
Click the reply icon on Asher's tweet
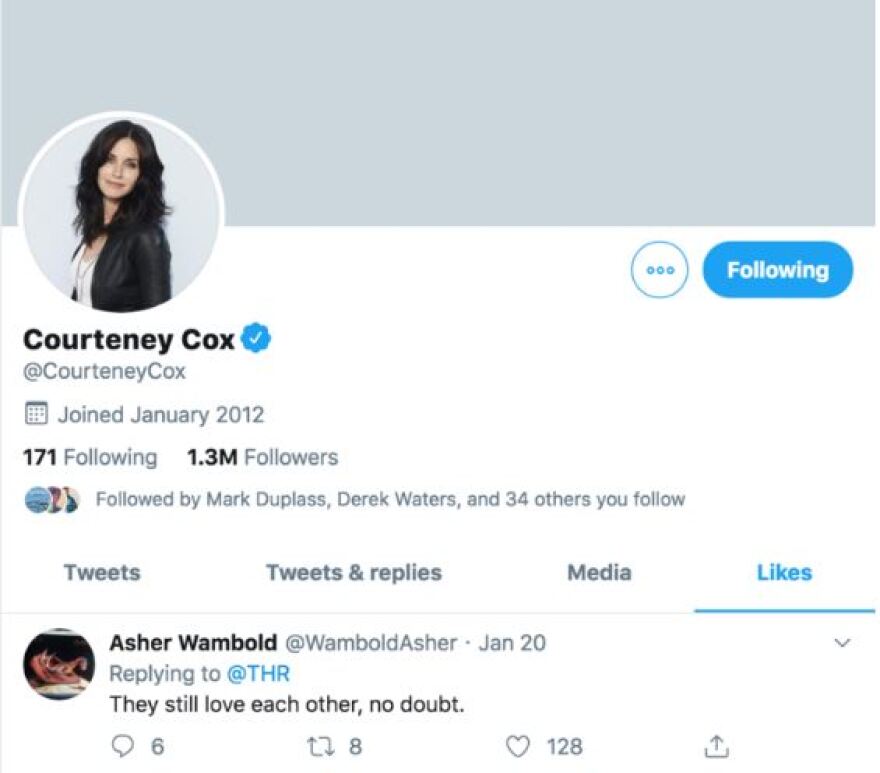pos(121,746)
